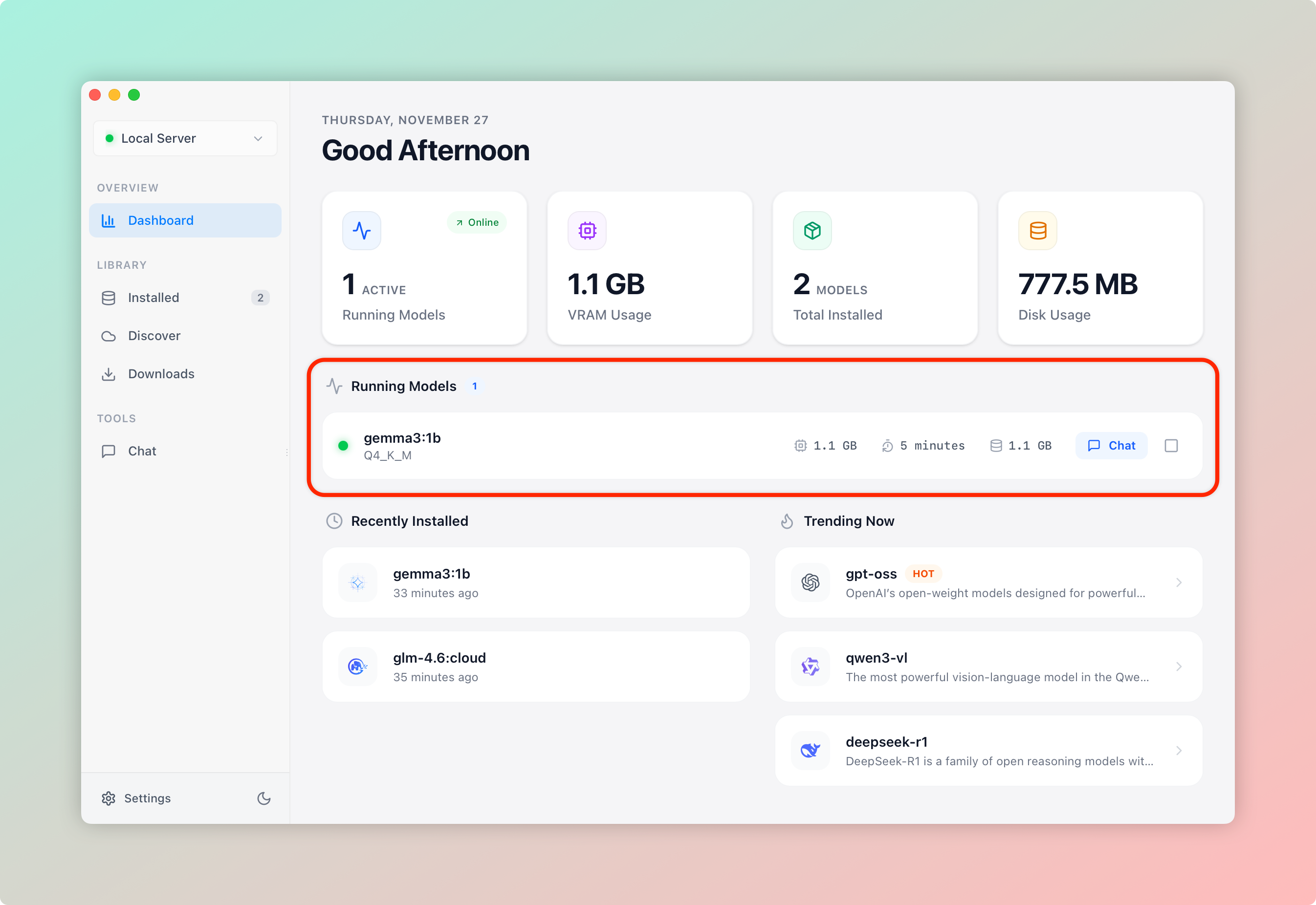Click the green Total Installed cube icon

coord(812,231)
